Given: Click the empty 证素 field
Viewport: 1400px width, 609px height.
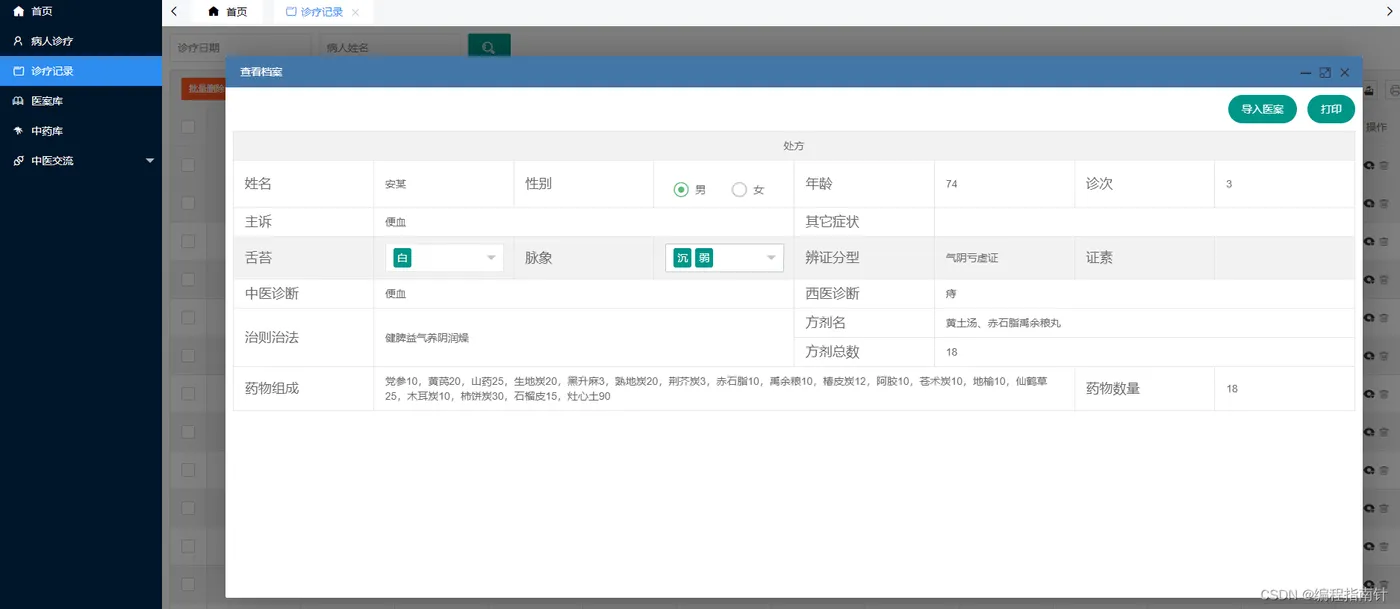Looking at the screenshot, I should tap(1284, 258).
